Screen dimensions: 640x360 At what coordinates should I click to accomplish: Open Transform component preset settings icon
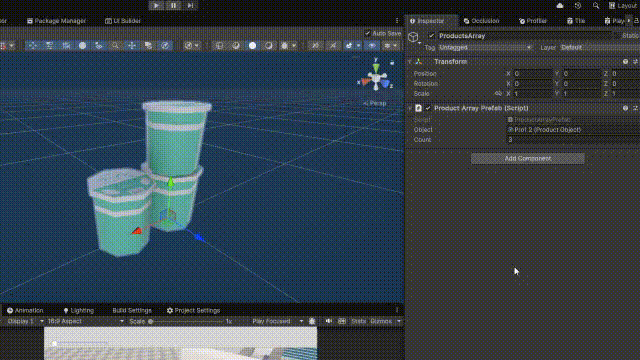coord(636,62)
